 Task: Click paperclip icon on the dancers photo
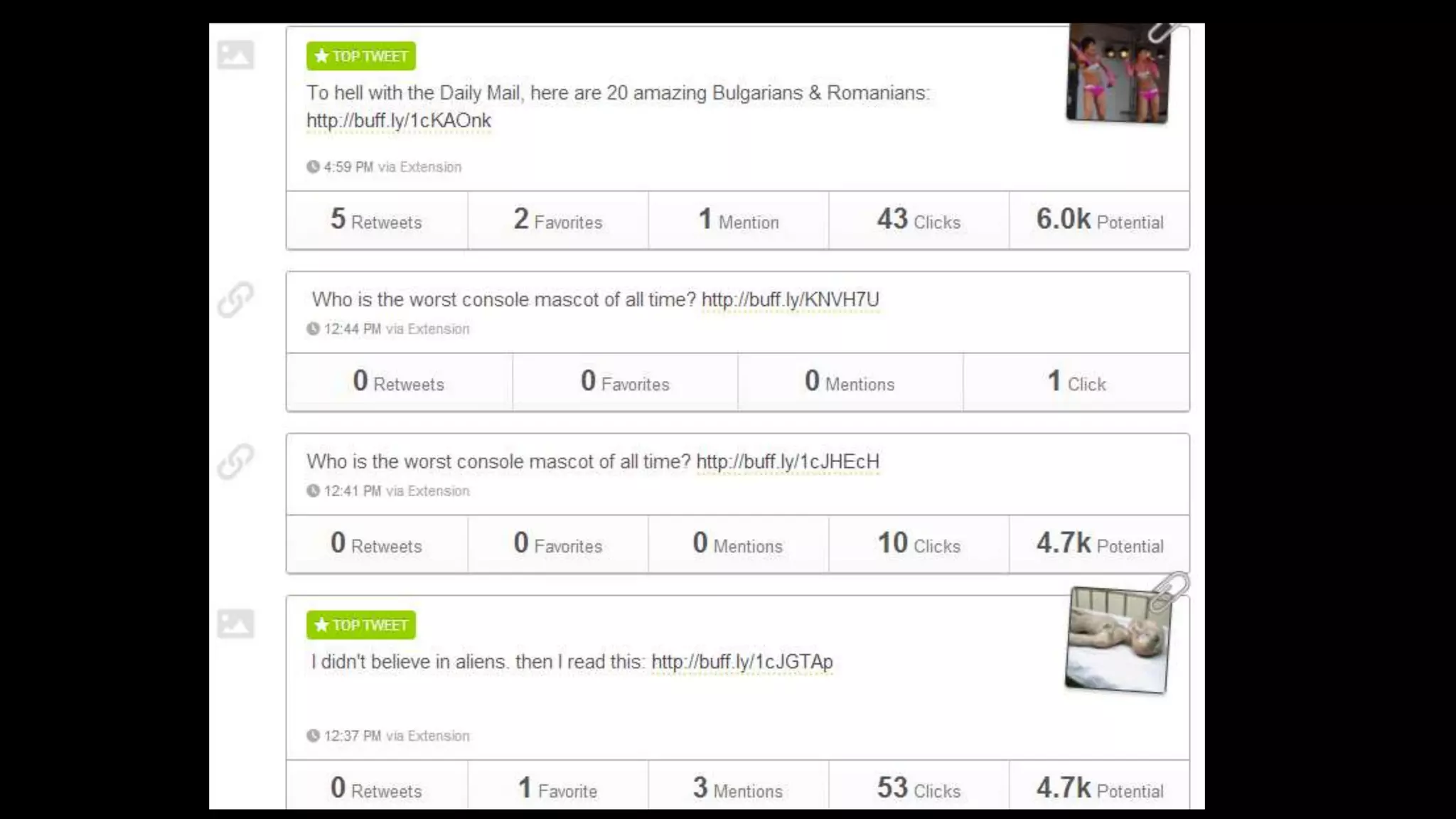pos(1162,32)
